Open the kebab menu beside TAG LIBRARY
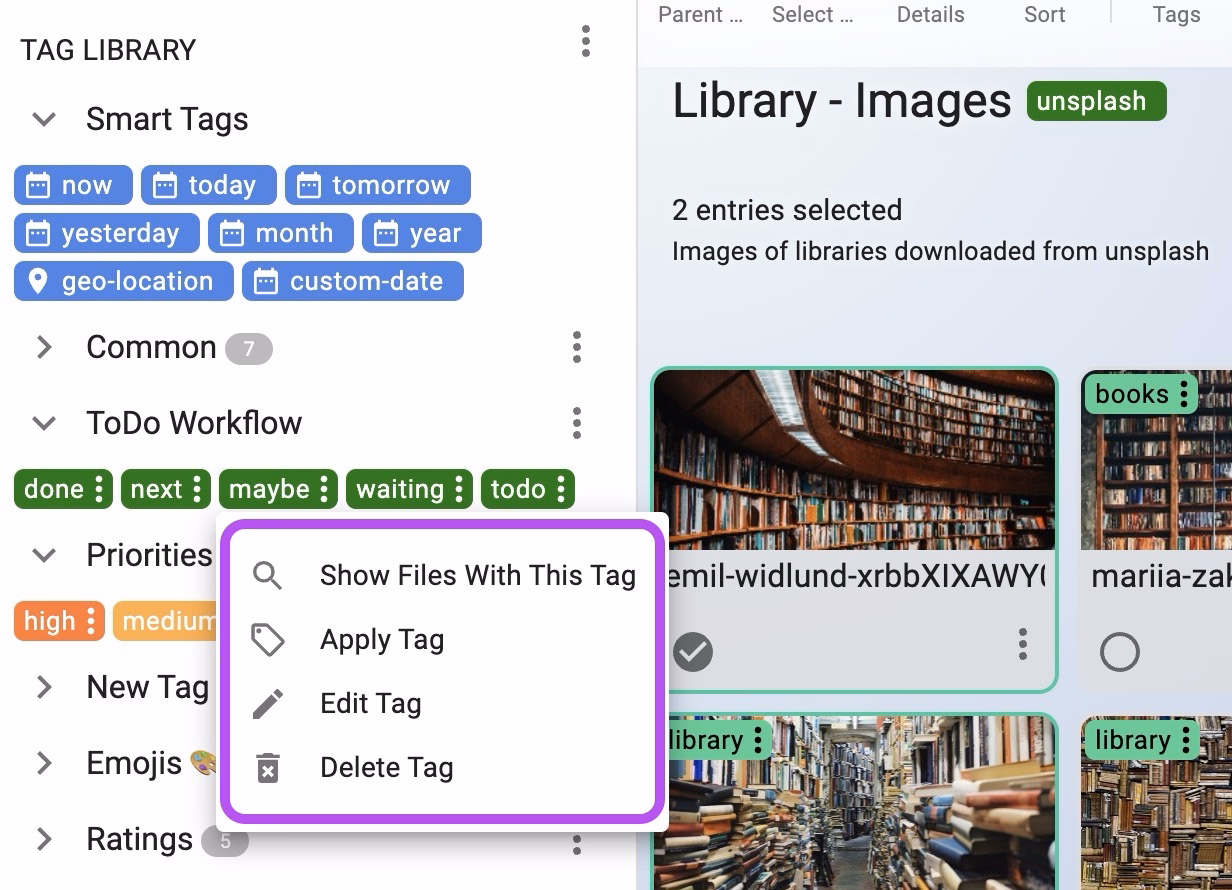 (585, 42)
